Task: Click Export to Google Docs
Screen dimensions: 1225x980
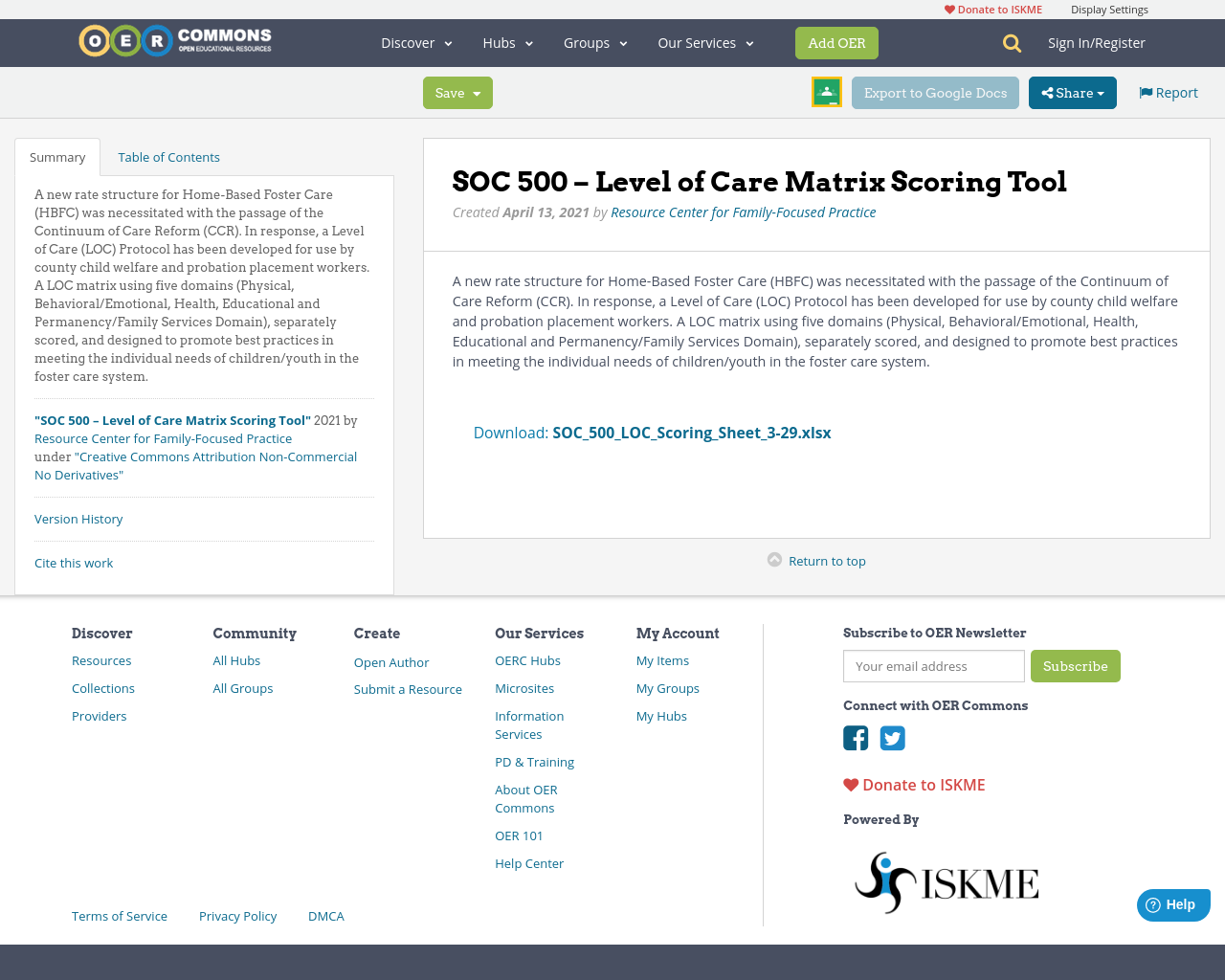Action: (935, 92)
